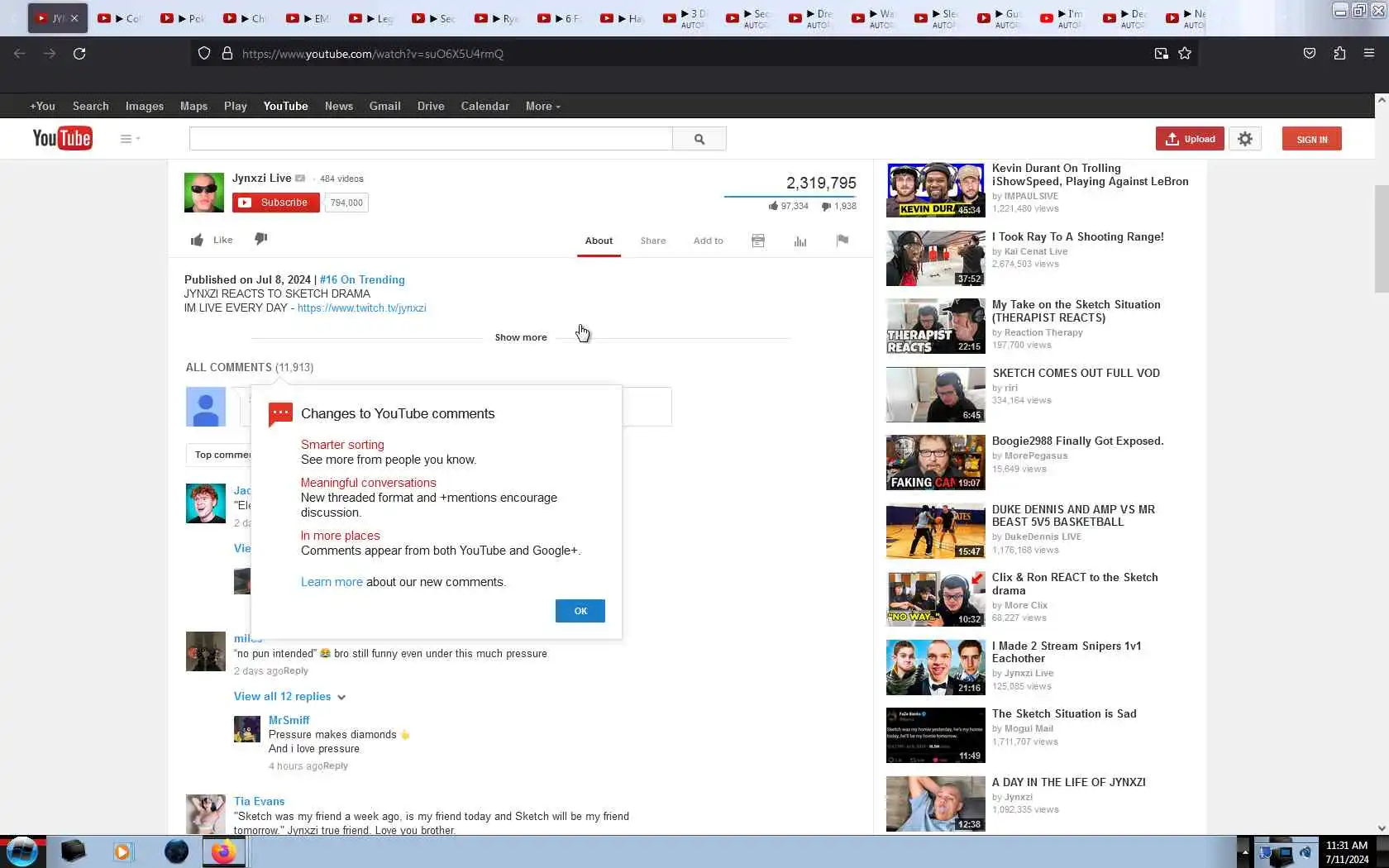
Task: Expand View all 12 replies
Action: [x=289, y=697]
